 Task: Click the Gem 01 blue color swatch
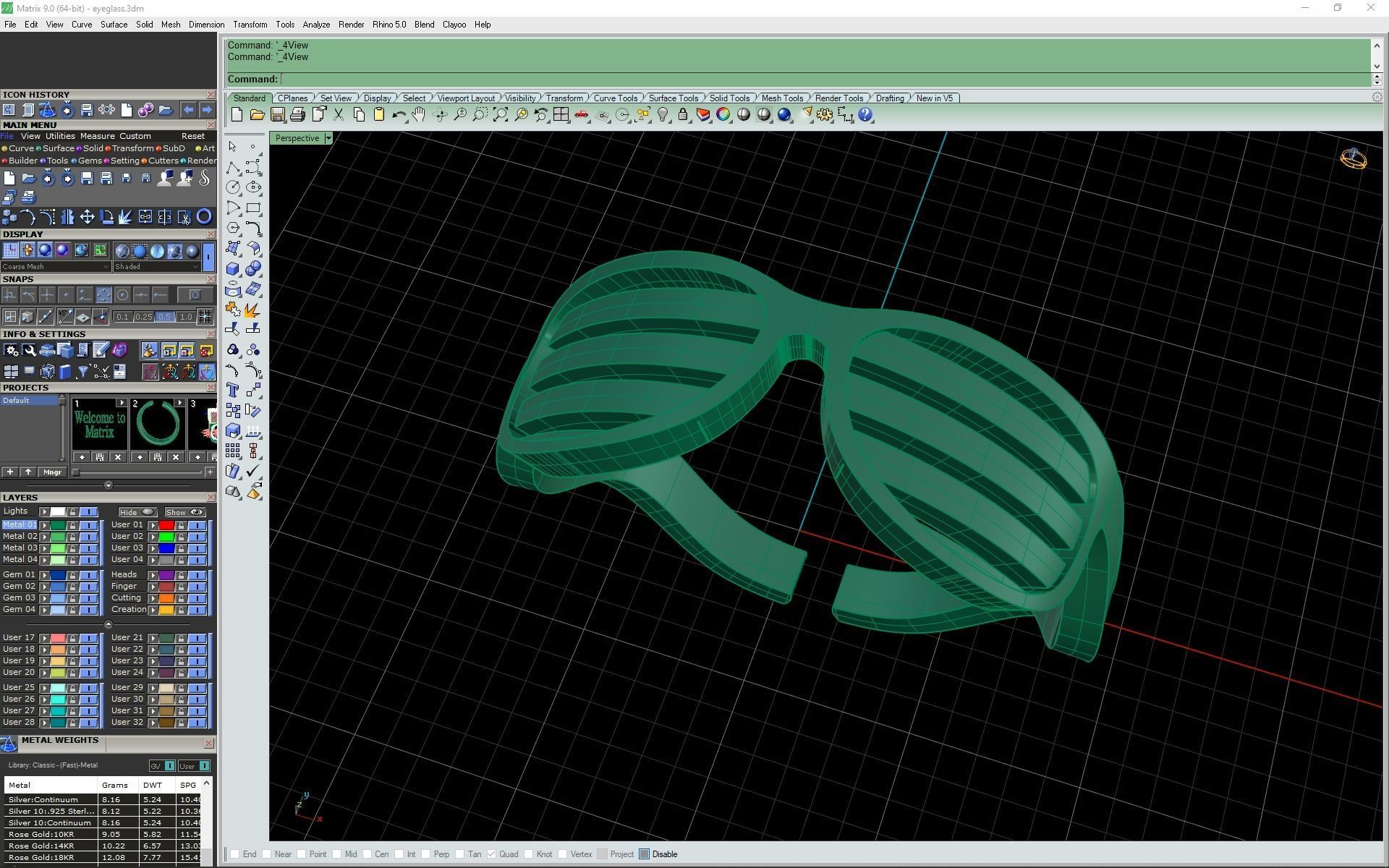pos(58,575)
